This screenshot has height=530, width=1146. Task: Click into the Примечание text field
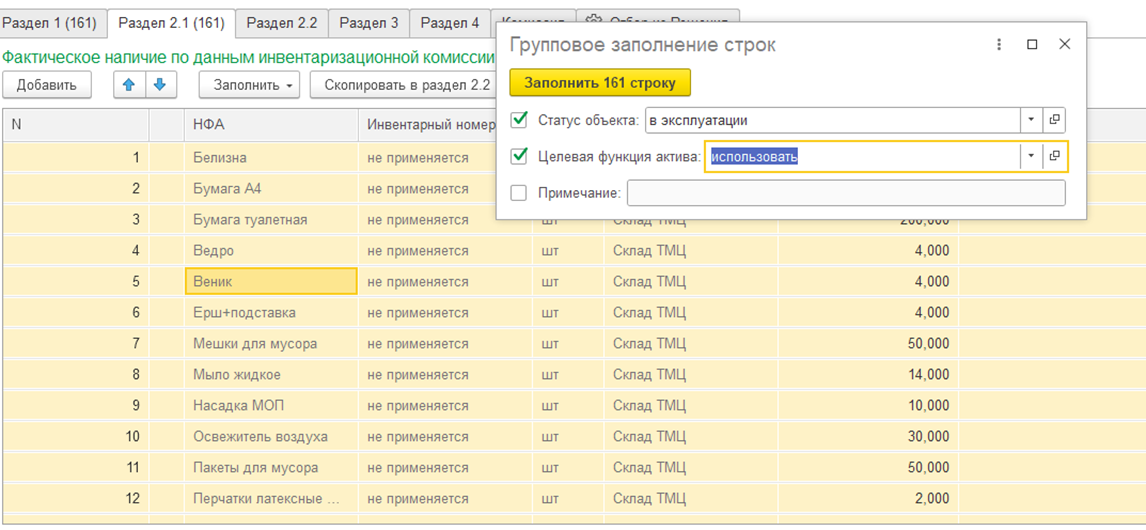[846, 193]
